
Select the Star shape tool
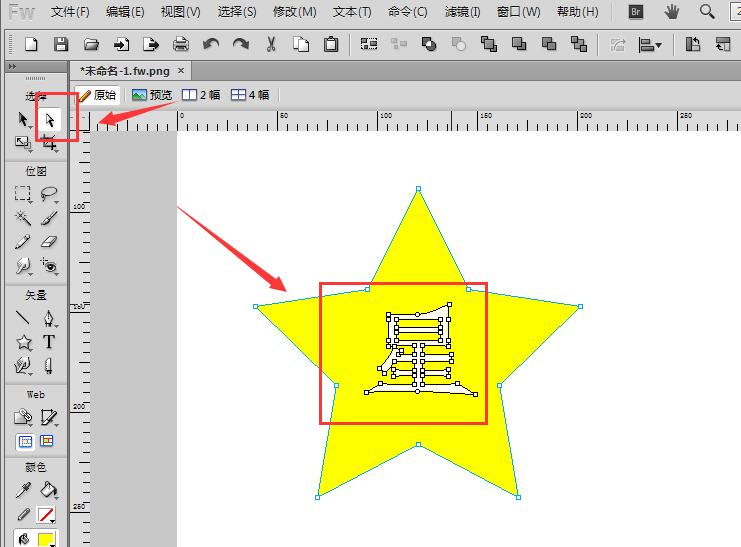click(24, 342)
